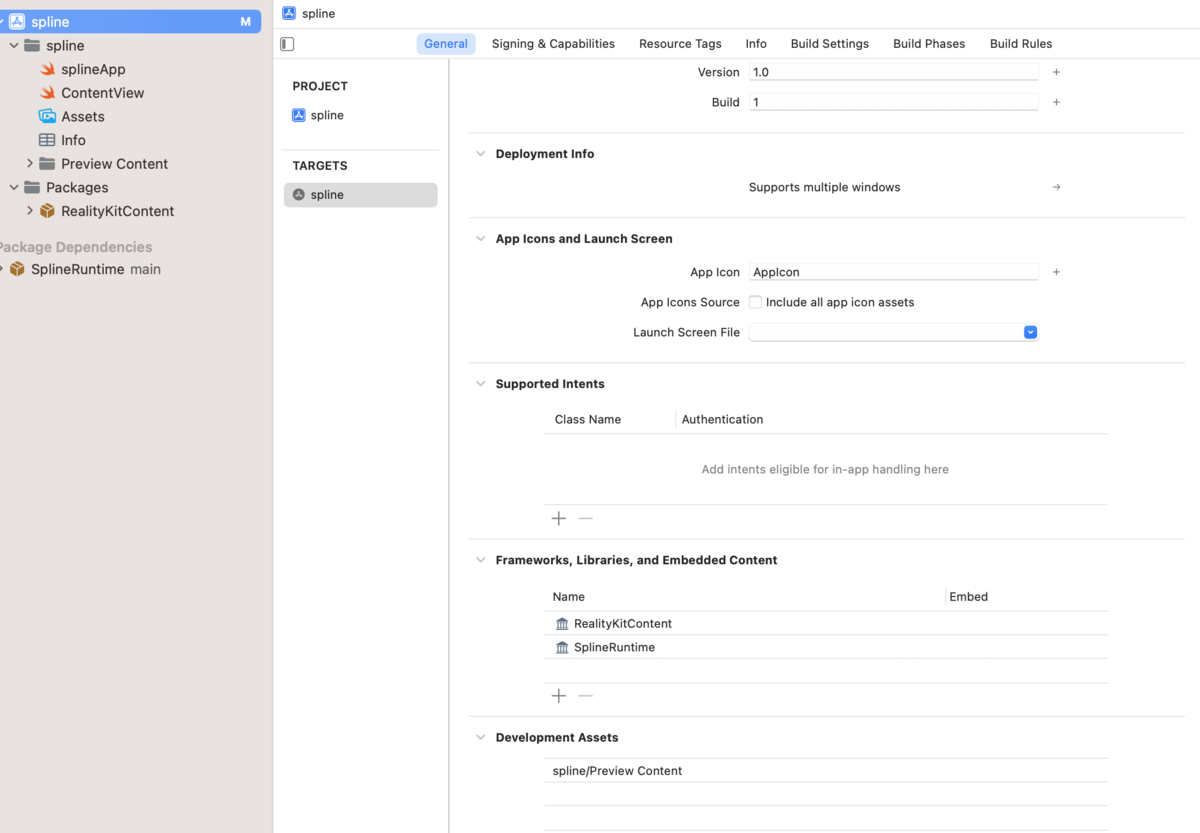Select the spline project root in navigator

130,21
